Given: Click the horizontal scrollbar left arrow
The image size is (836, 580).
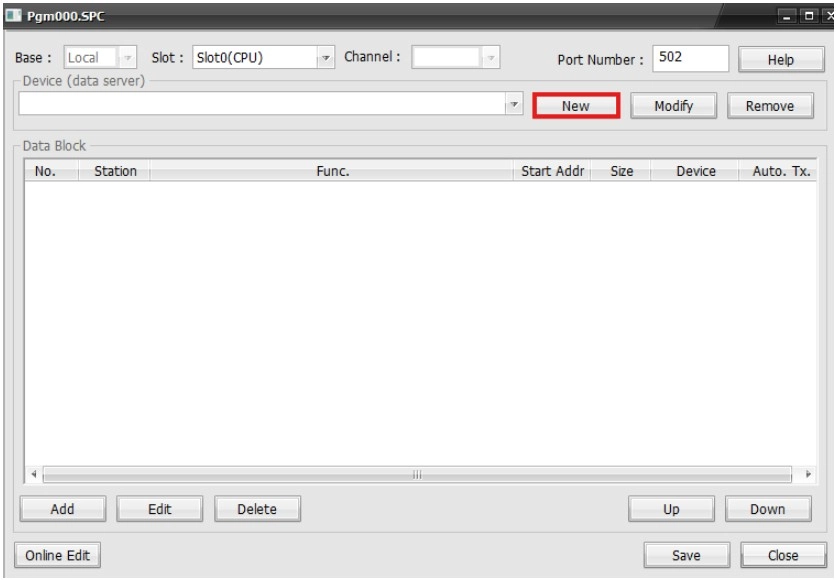Looking at the screenshot, I should tap(34, 474).
